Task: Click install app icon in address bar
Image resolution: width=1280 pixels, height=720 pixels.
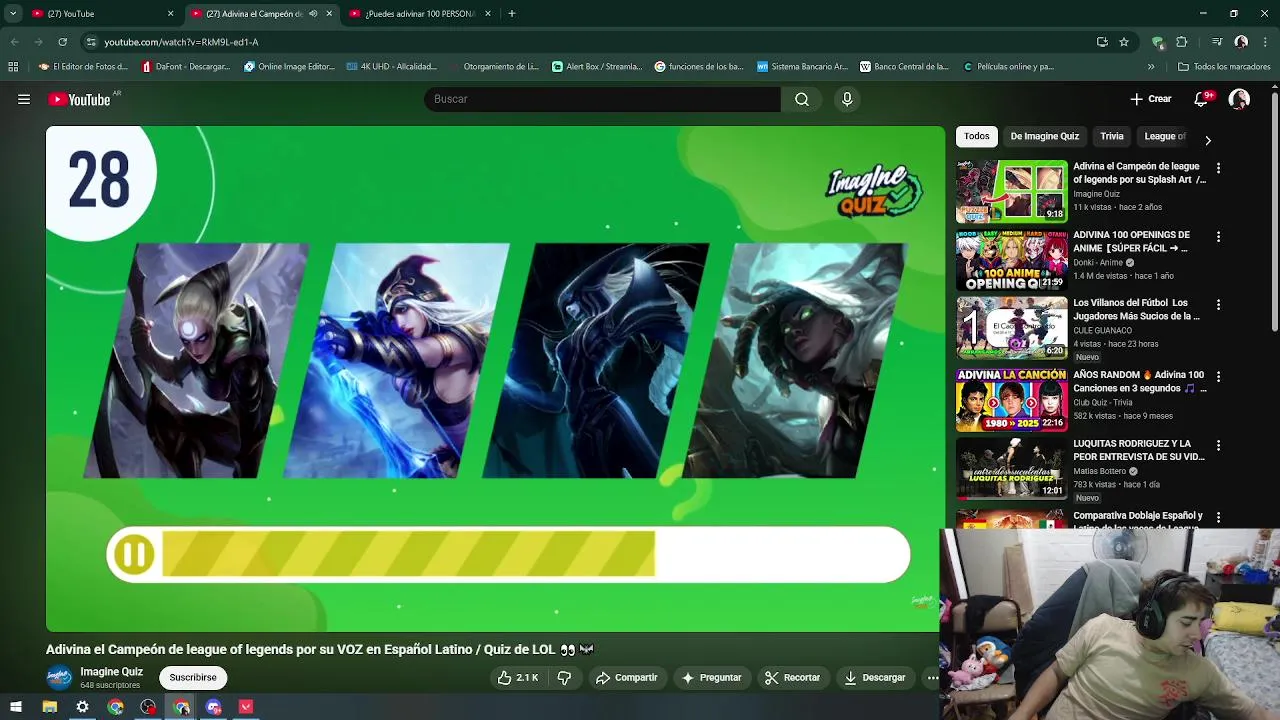Action: click(1102, 42)
